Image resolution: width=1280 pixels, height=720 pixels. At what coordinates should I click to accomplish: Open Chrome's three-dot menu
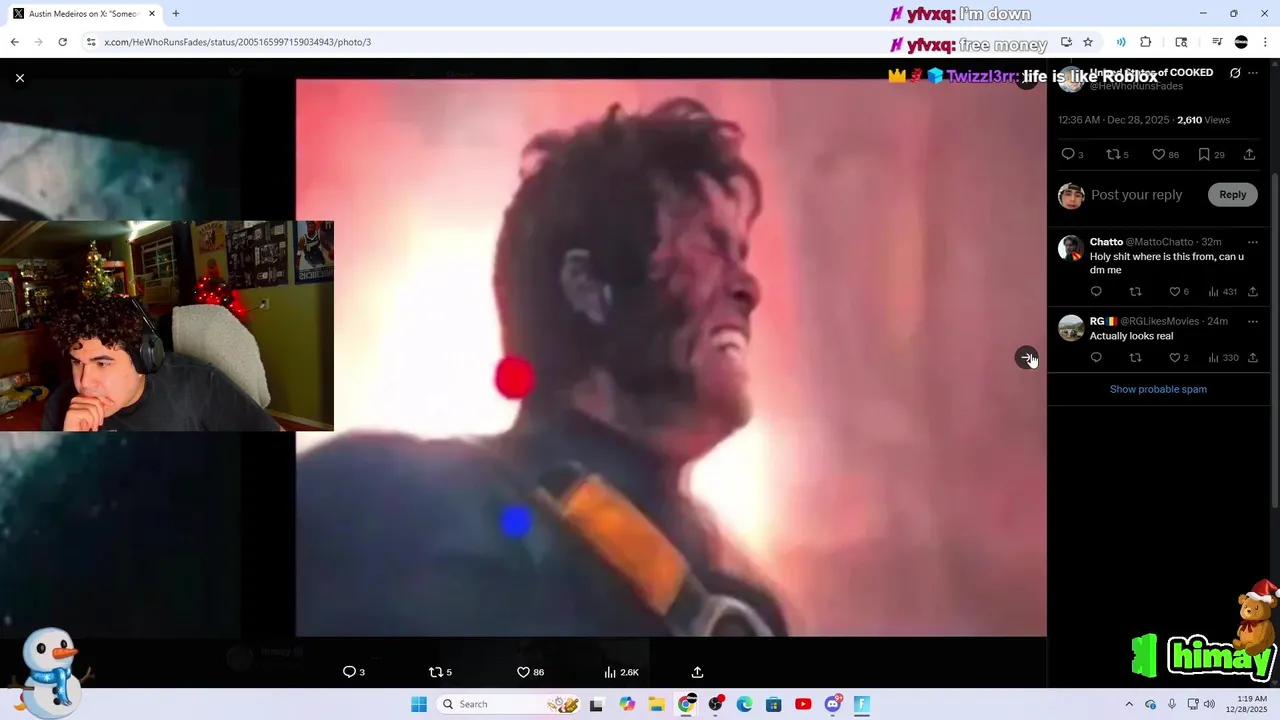click(1265, 42)
